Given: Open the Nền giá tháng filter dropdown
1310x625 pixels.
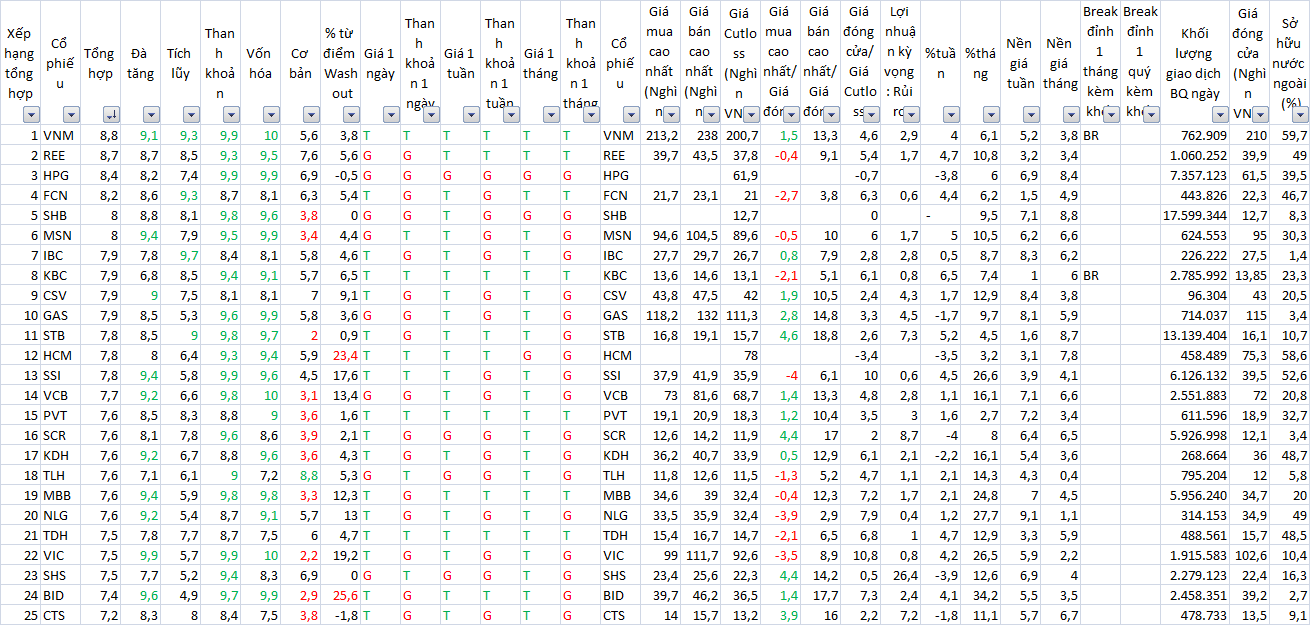Looking at the screenshot, I should point(1071,115).
